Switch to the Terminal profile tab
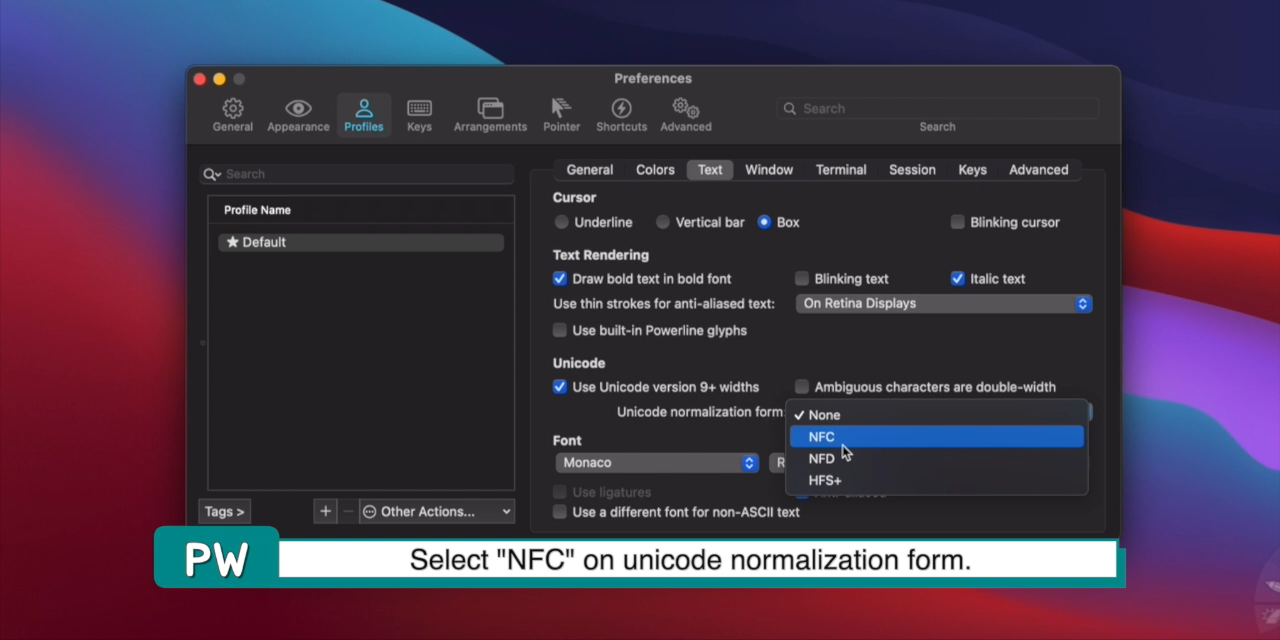 (841, 170)
